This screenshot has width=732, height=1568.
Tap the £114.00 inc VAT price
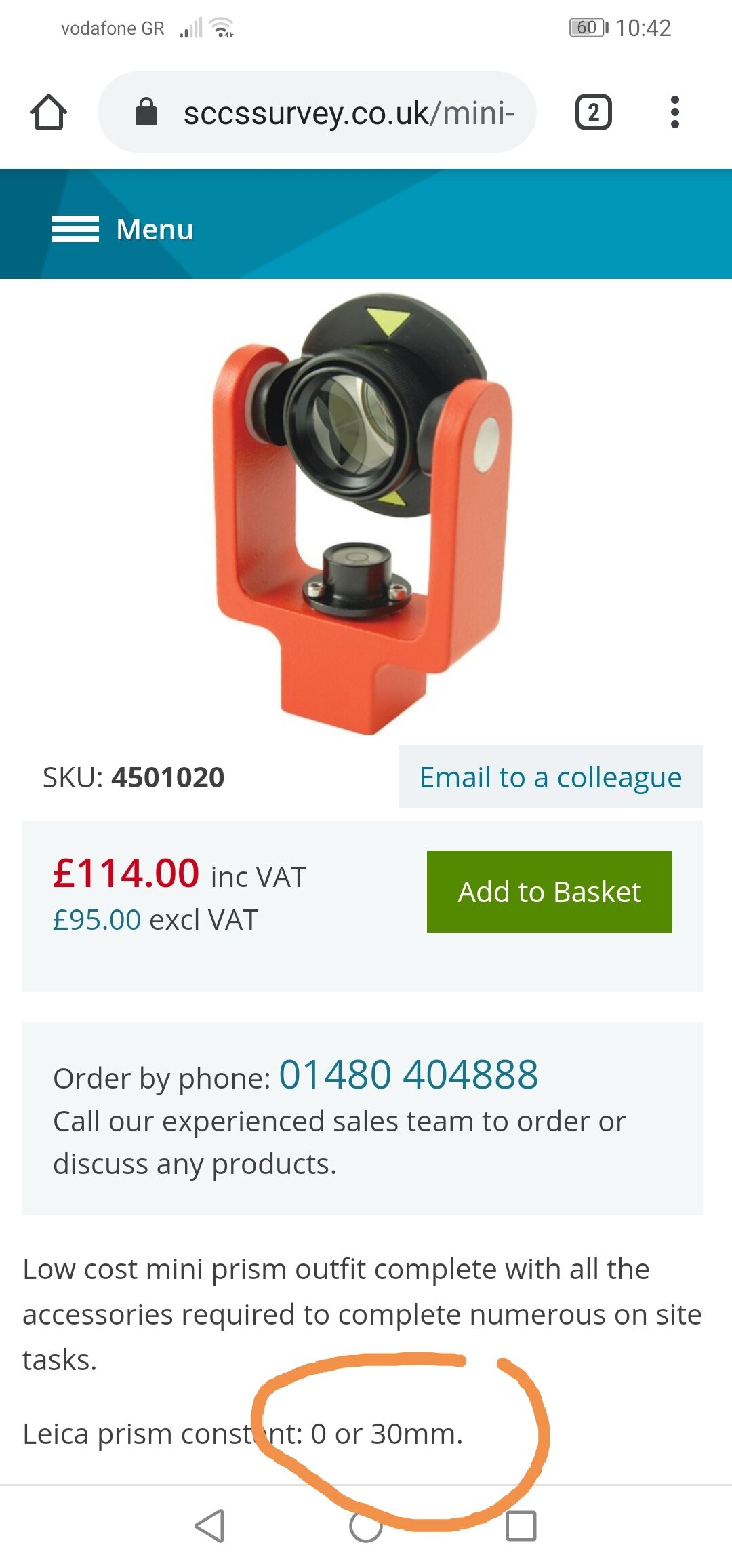pos(180,874)
